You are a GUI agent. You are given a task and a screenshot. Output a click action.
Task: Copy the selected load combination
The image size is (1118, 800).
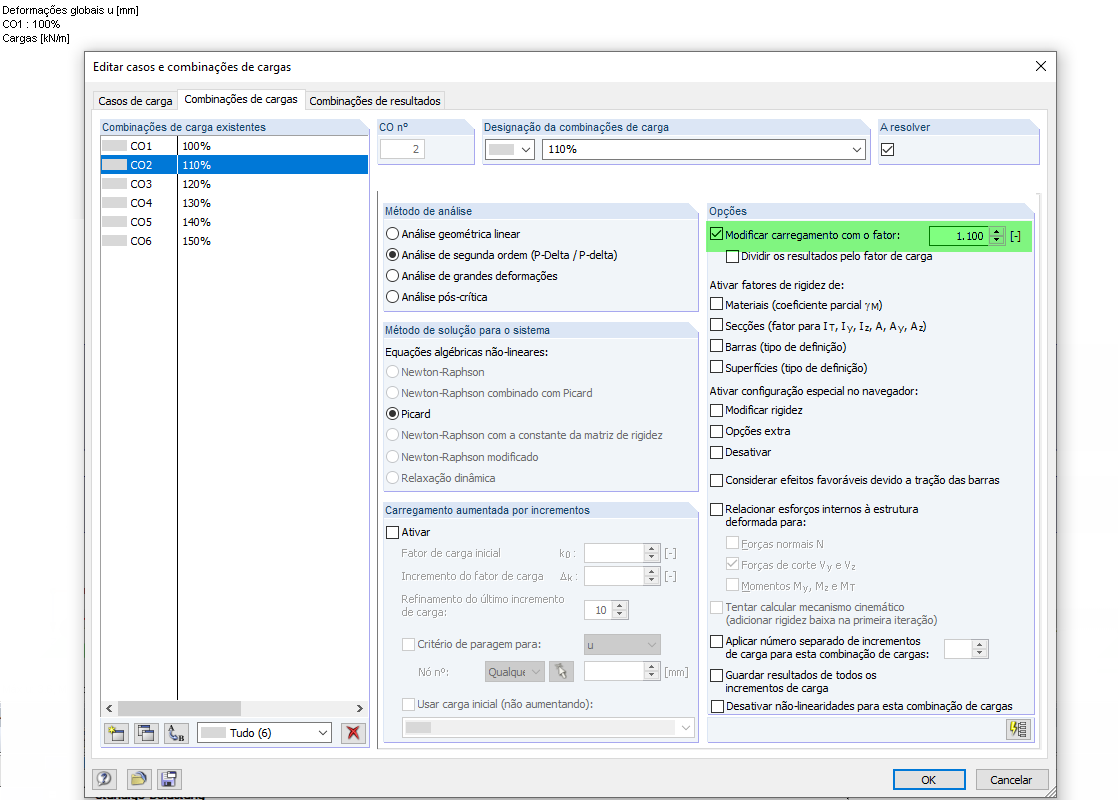146,733
